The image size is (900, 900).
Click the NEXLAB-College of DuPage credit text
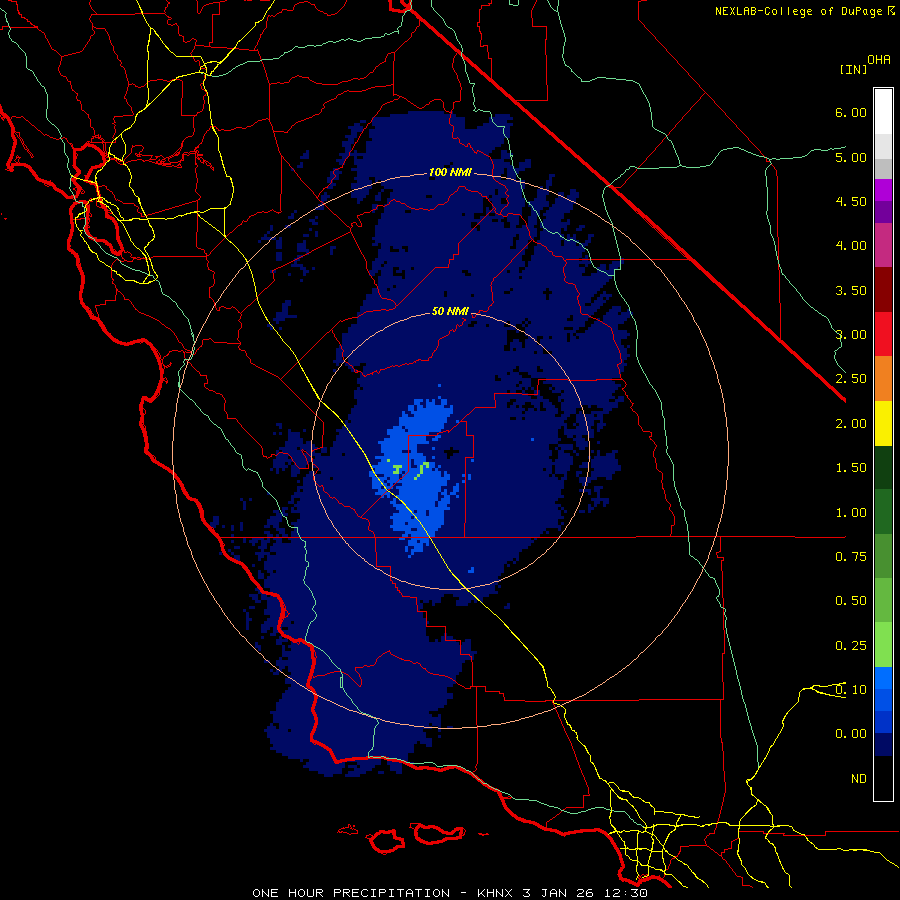pos(799,11)
